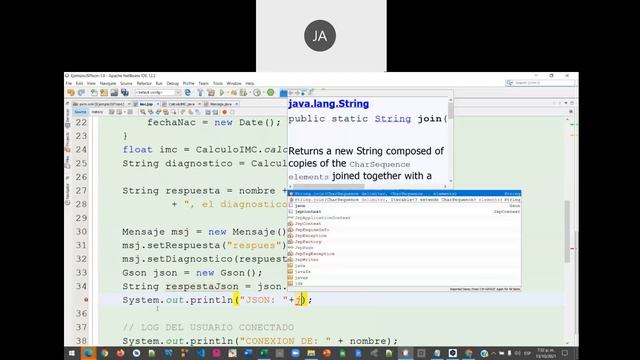Select second String.join Iterable completion suggestion
Image resolution: width=640 pixels, height=360 pixels.
point(404,200)
